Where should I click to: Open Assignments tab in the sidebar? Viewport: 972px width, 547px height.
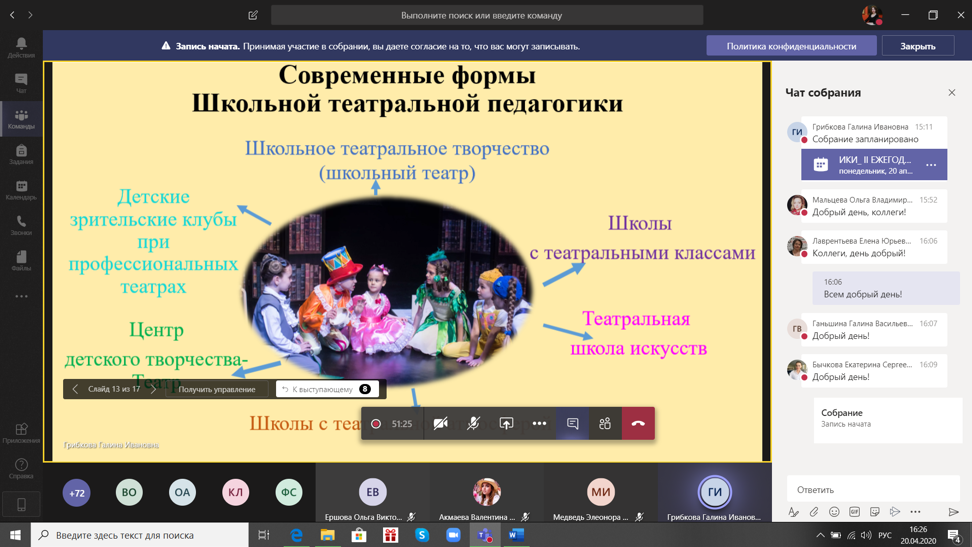pyautogui.click(x=21, y=154)
